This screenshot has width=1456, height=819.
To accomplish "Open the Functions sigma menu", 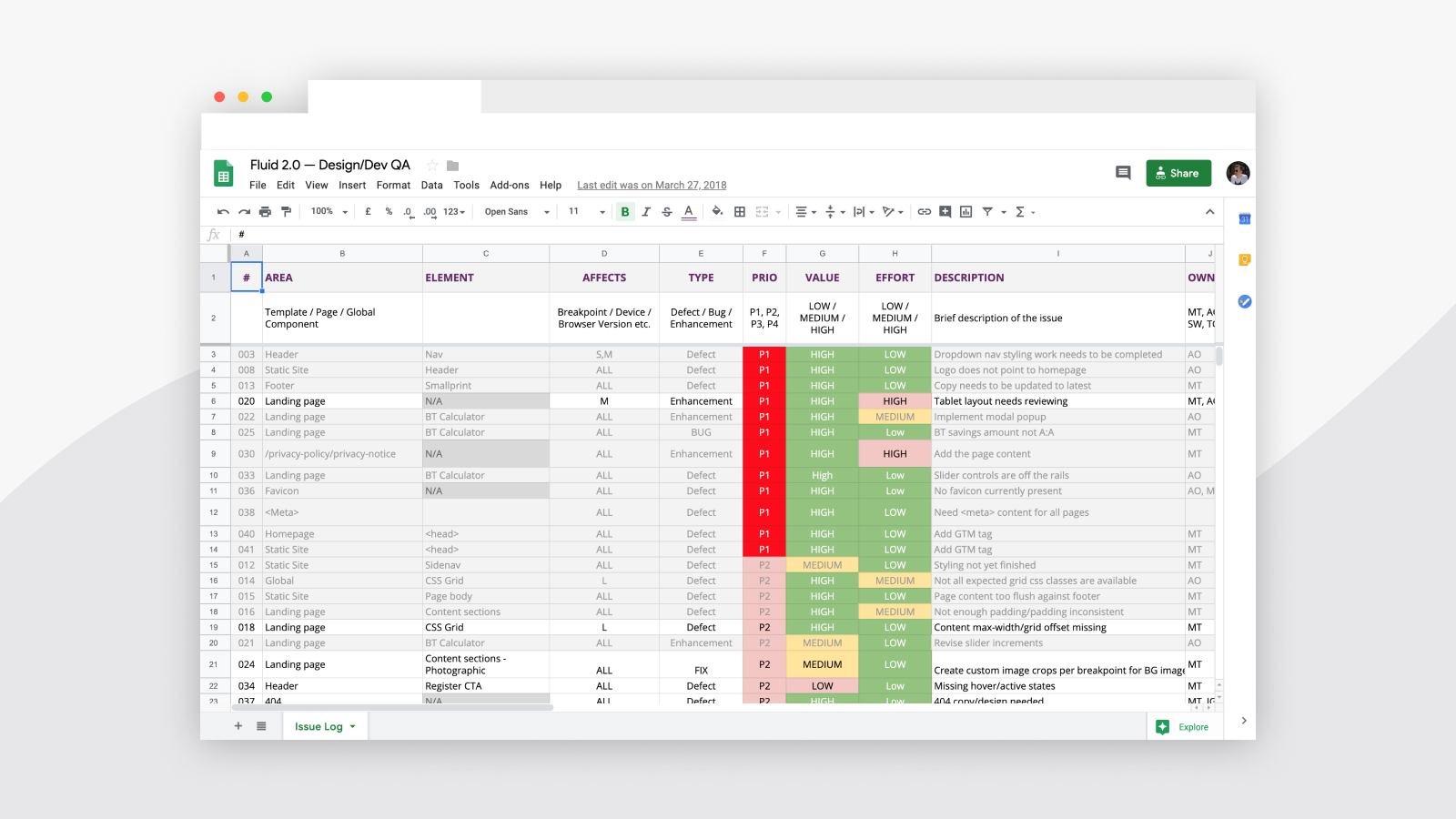I will pos(1026,212).
